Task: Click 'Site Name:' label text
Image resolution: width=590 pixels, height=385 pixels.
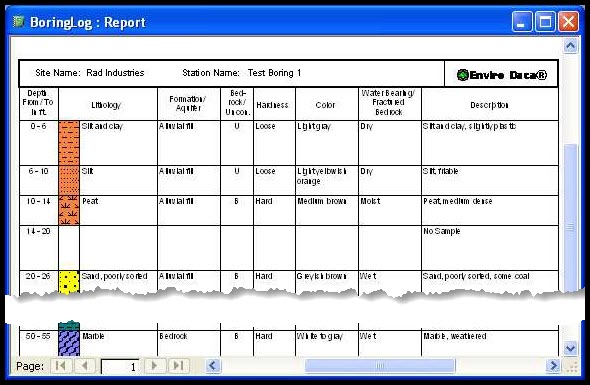Action: (58, 73)
